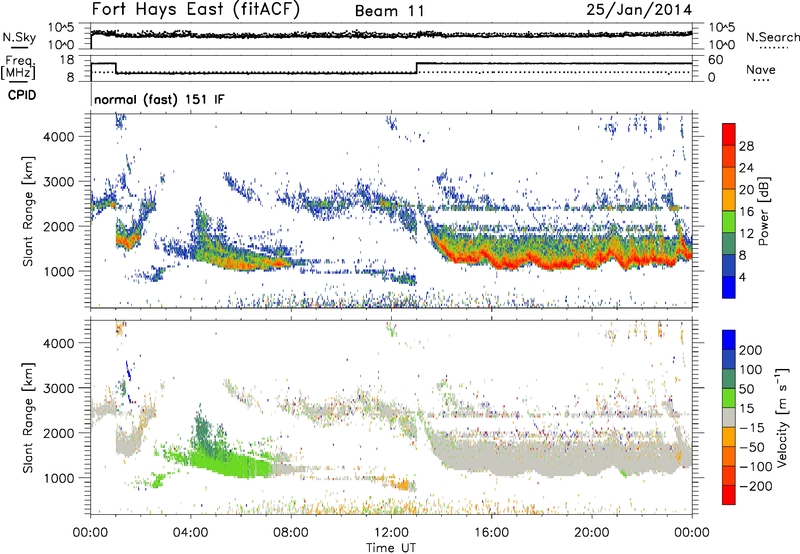Click the "28" power colorbar tick
The image size is (800, 554).
click(x=746, y=146)
